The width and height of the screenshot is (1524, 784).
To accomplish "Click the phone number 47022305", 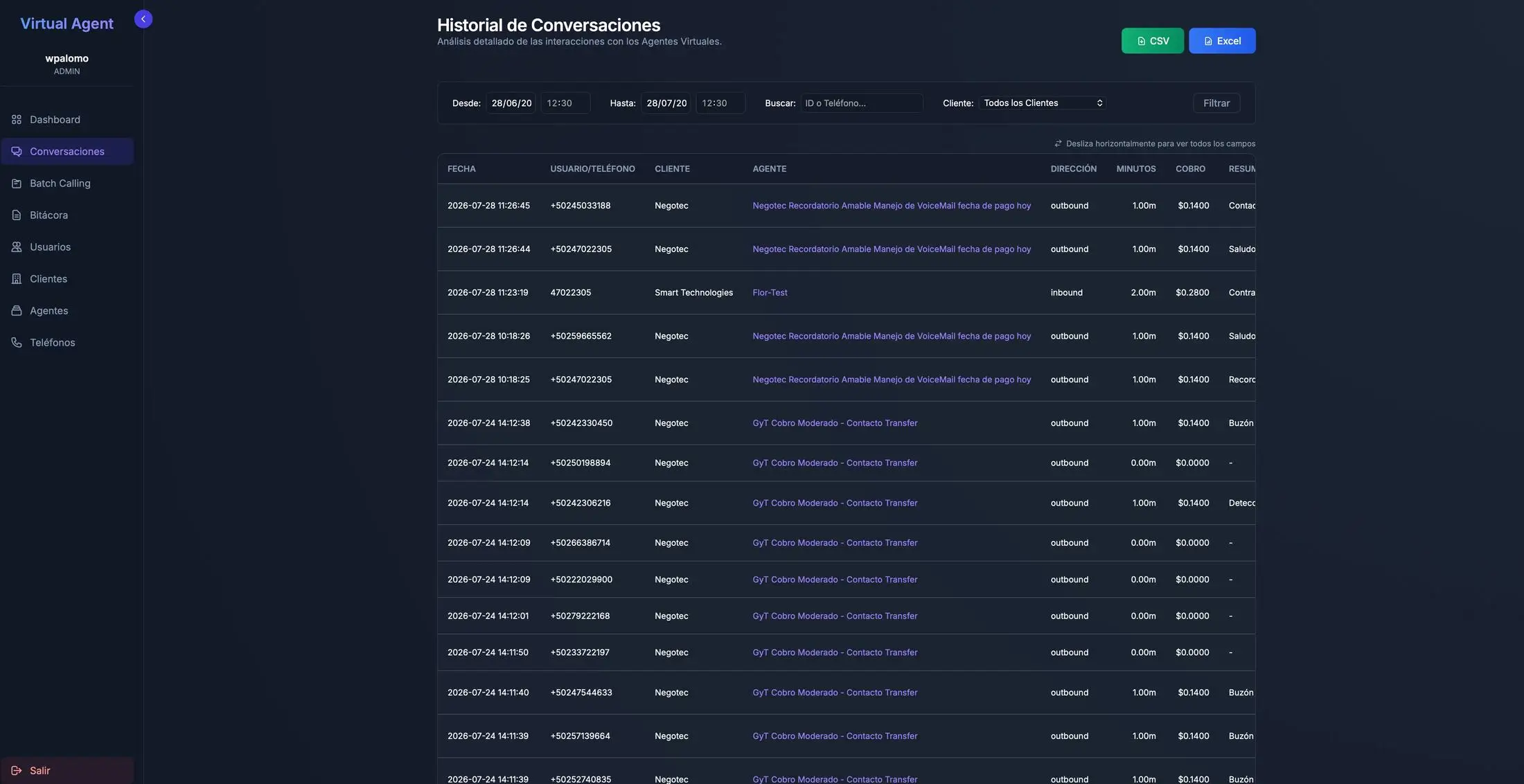I will (x=571, y=293).
